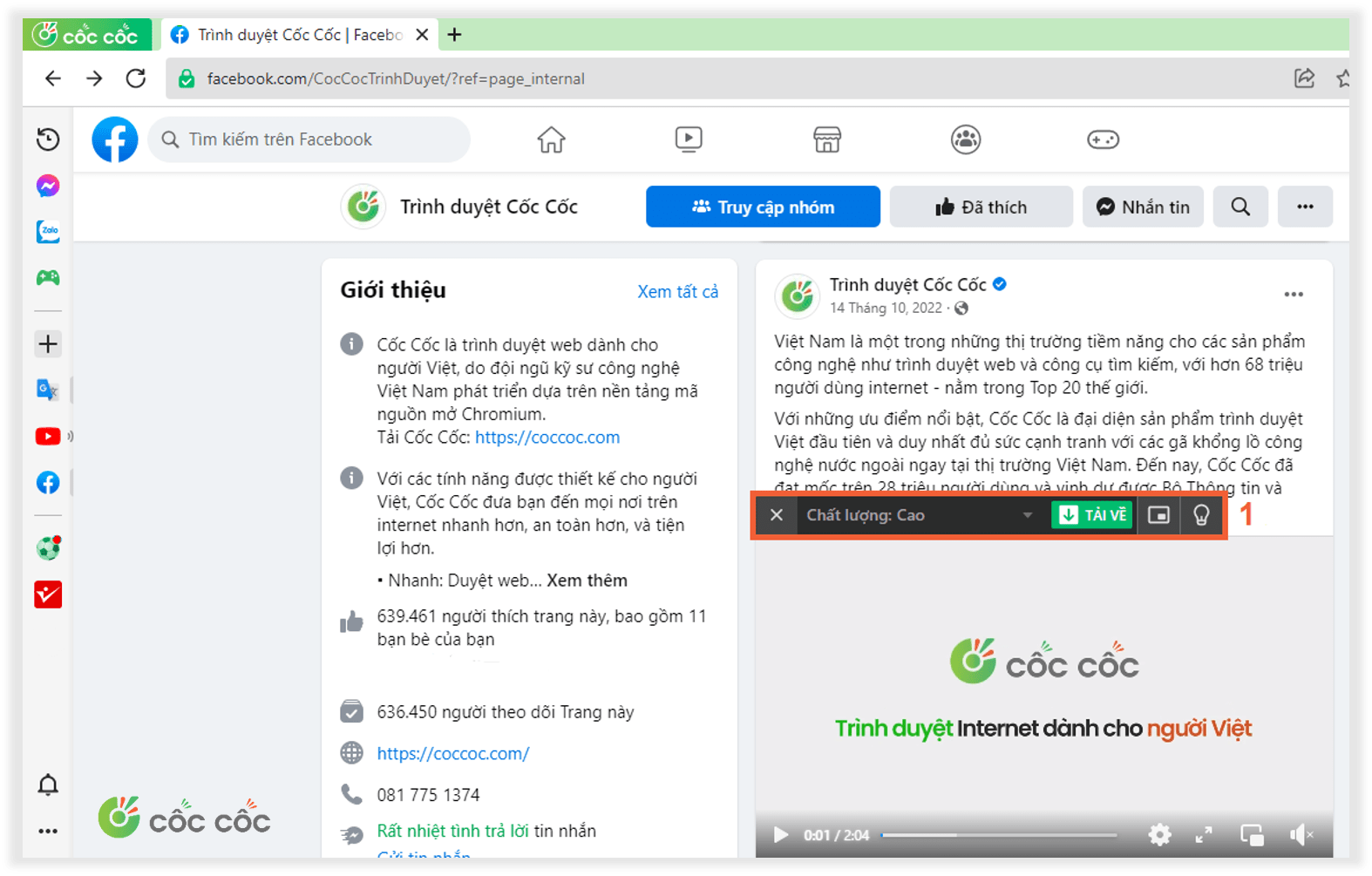Screen dimensions: 1372x876
Task: Click the Nhắn tin message button
Action: (1143, 207)
